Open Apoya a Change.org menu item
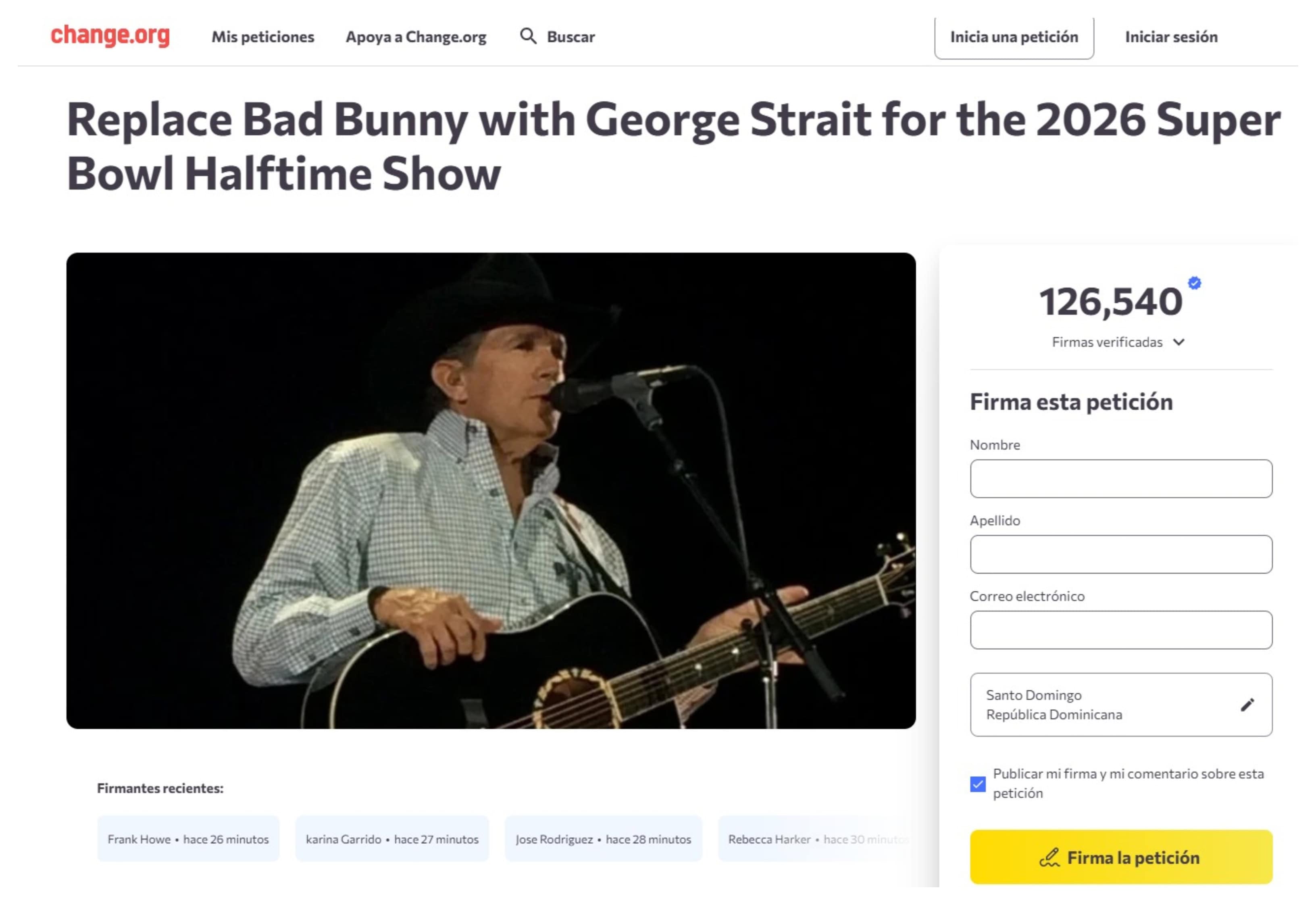The width and height of the screenshot is (1316, 905). pos(415,37)
